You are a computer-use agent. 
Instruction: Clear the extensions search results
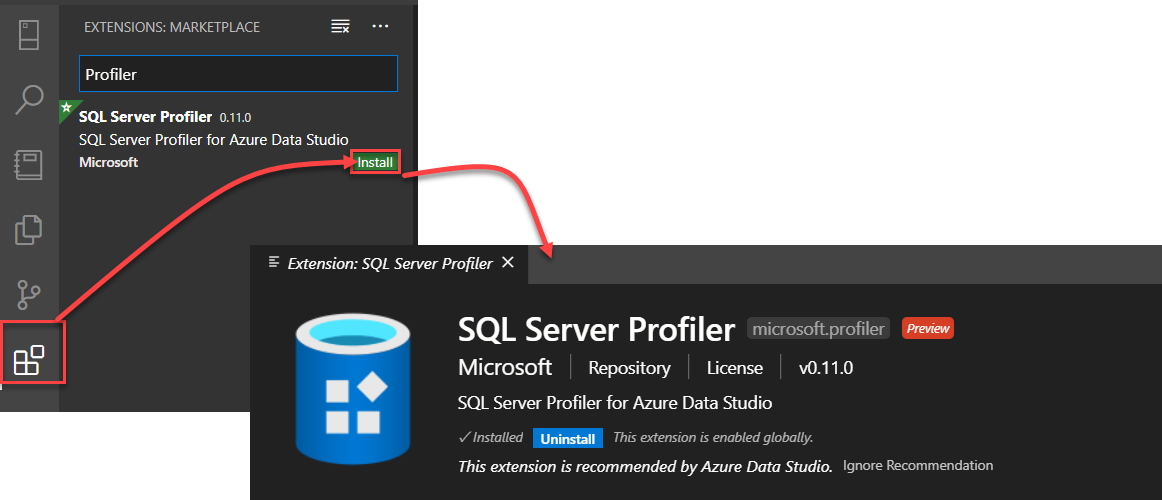pyautogui.click(x=341, y=26)
